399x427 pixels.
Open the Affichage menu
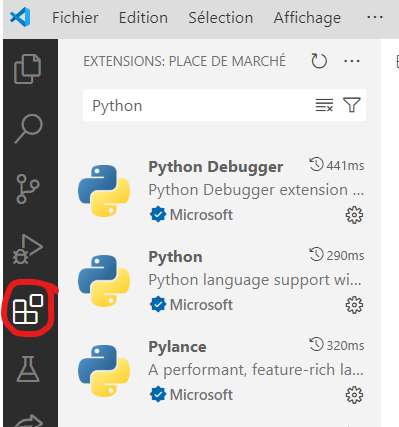click(307, 18)
